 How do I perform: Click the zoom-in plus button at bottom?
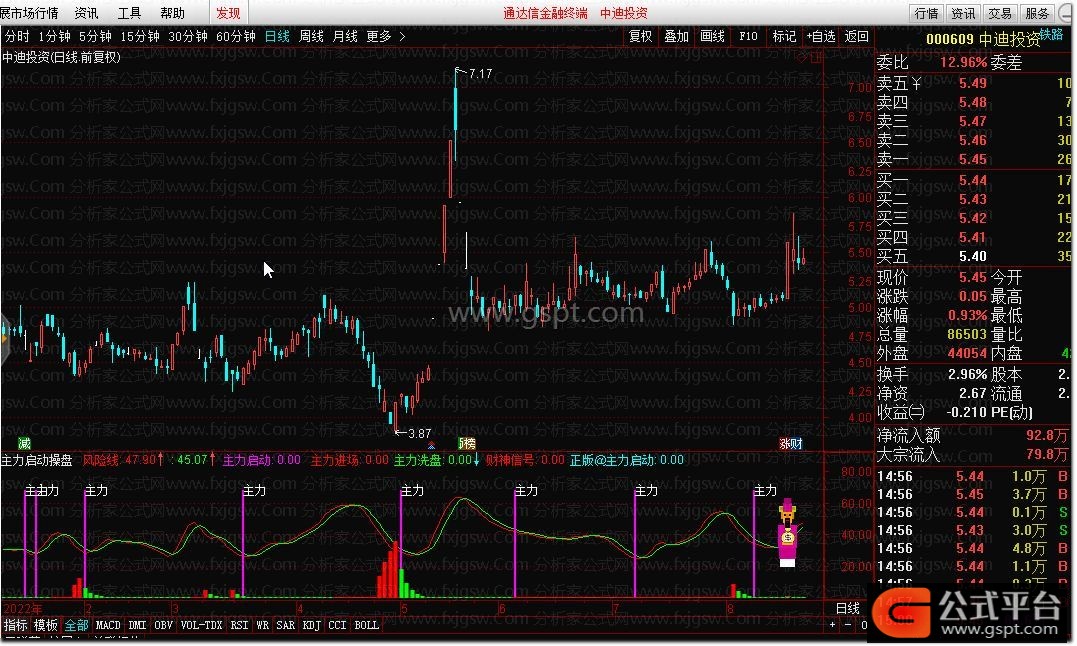coord(832,625)
